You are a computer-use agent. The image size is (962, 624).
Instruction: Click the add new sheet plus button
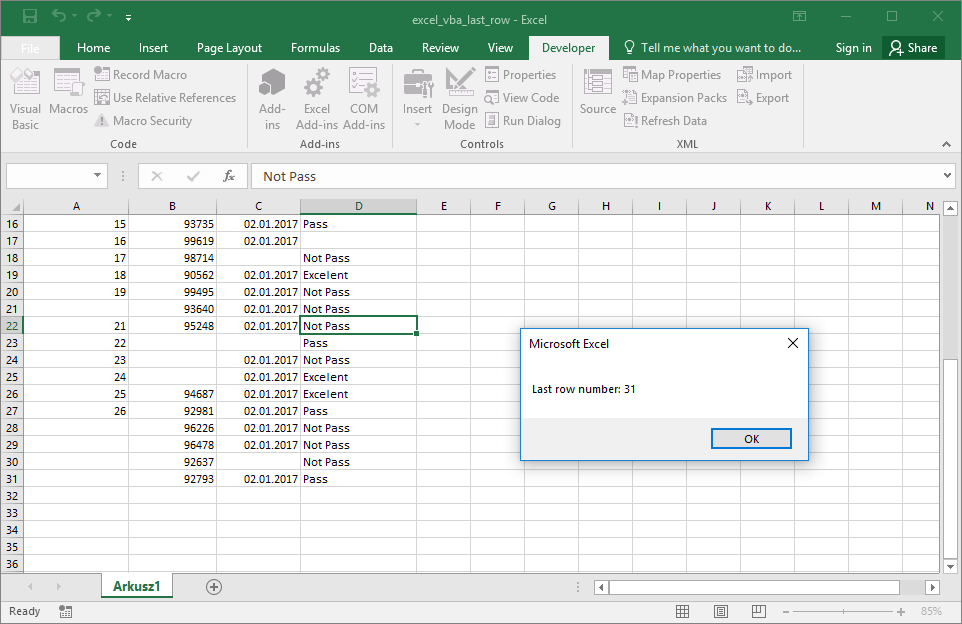click(x=213, y=586)
